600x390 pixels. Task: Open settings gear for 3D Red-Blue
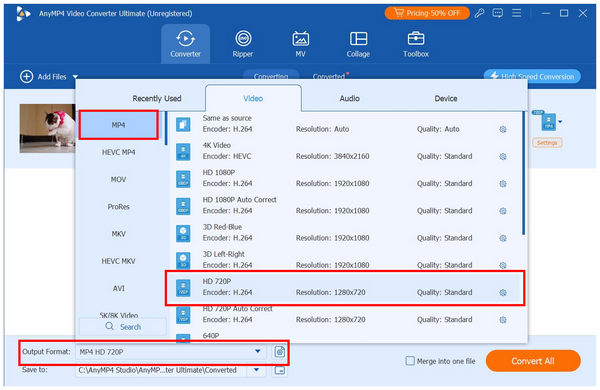click(503, 238)
